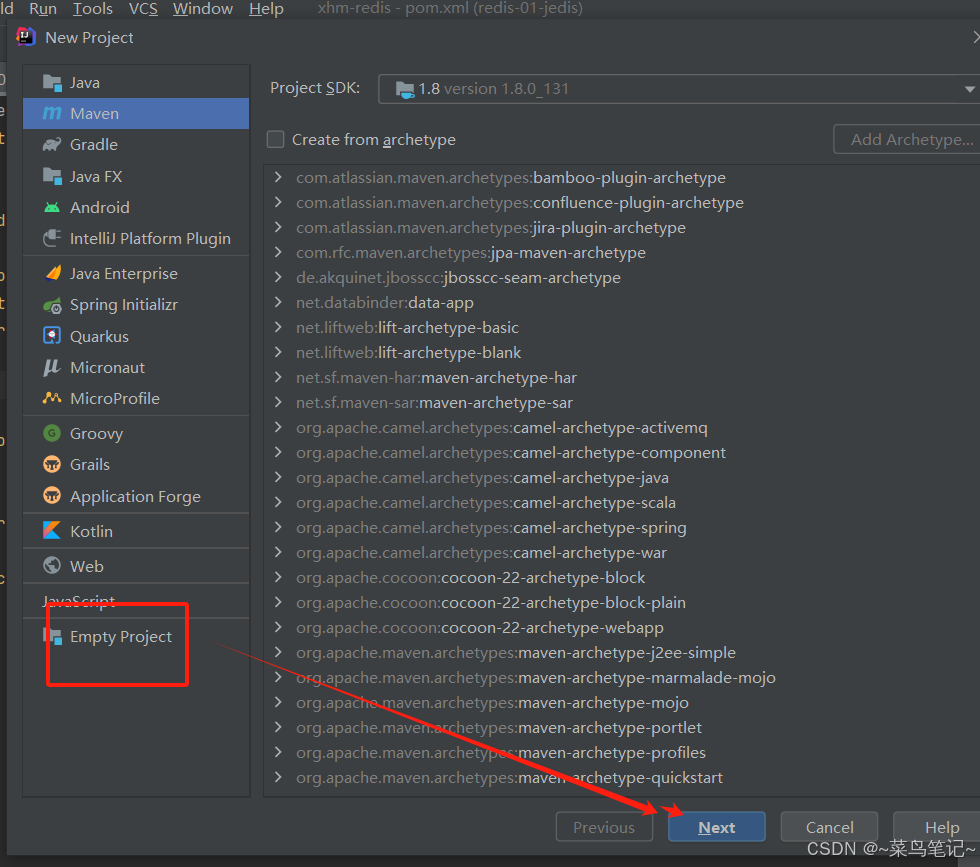This screenshot has height=867, width=980.
Task: Choose the IntelliJ Platform Plugin icon
Action: pos(52,238)
